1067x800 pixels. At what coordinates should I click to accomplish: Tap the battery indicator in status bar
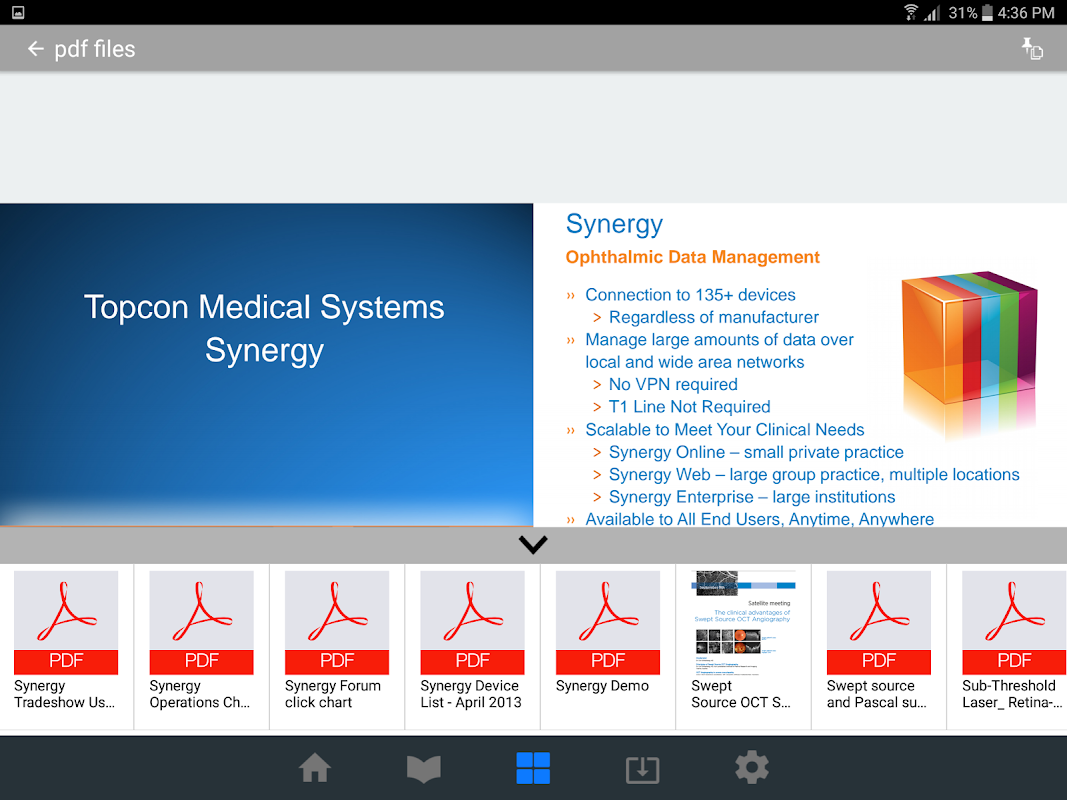tap(987, 13)
